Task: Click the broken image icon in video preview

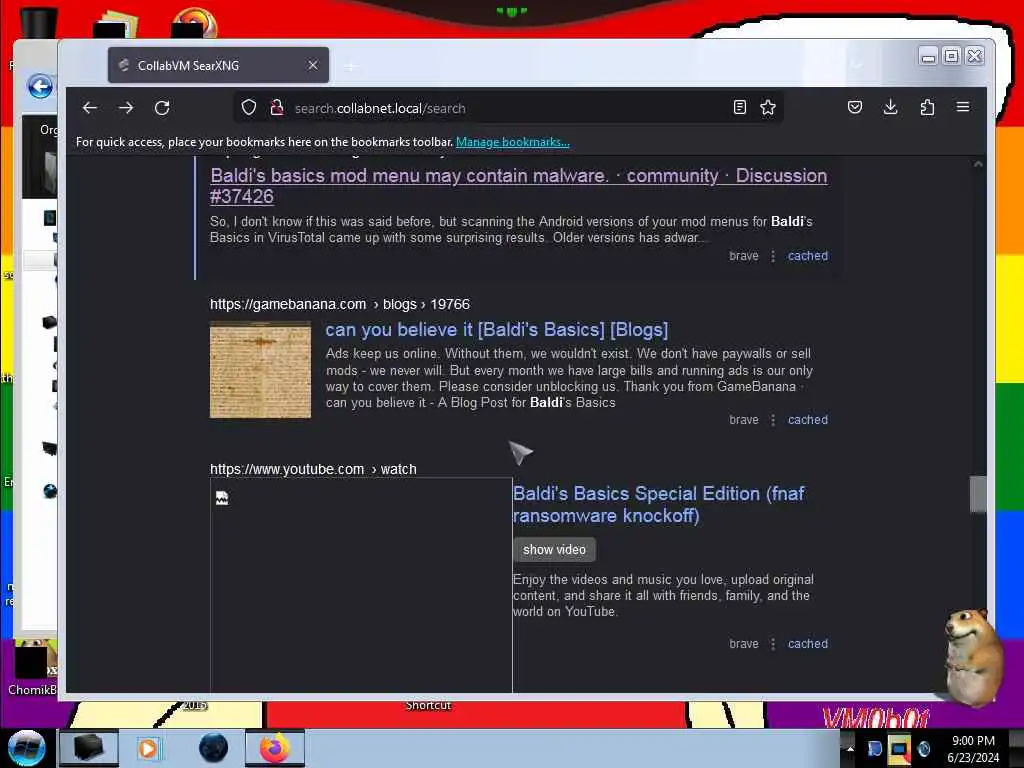Action: (x=222, y=498)
